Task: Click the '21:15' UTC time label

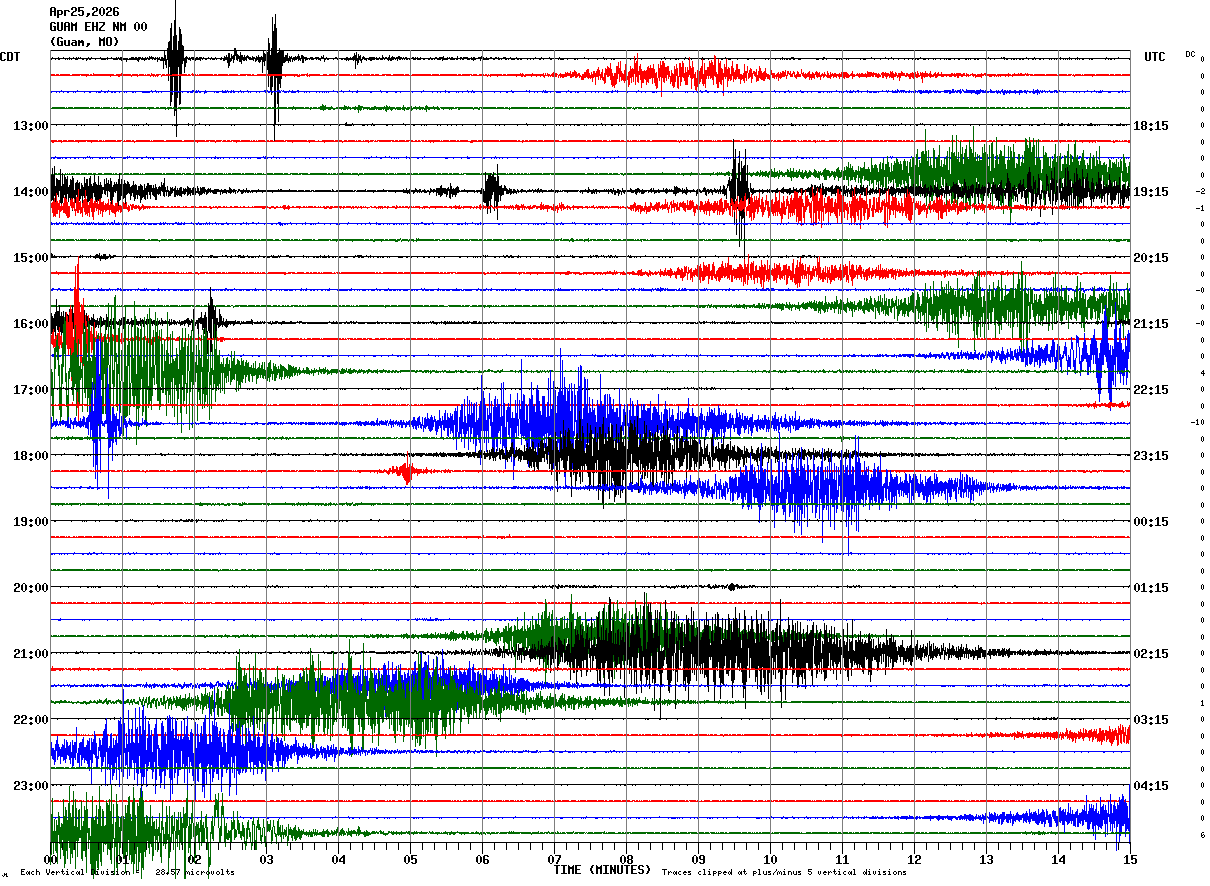Action: [x=1150, y=324]
